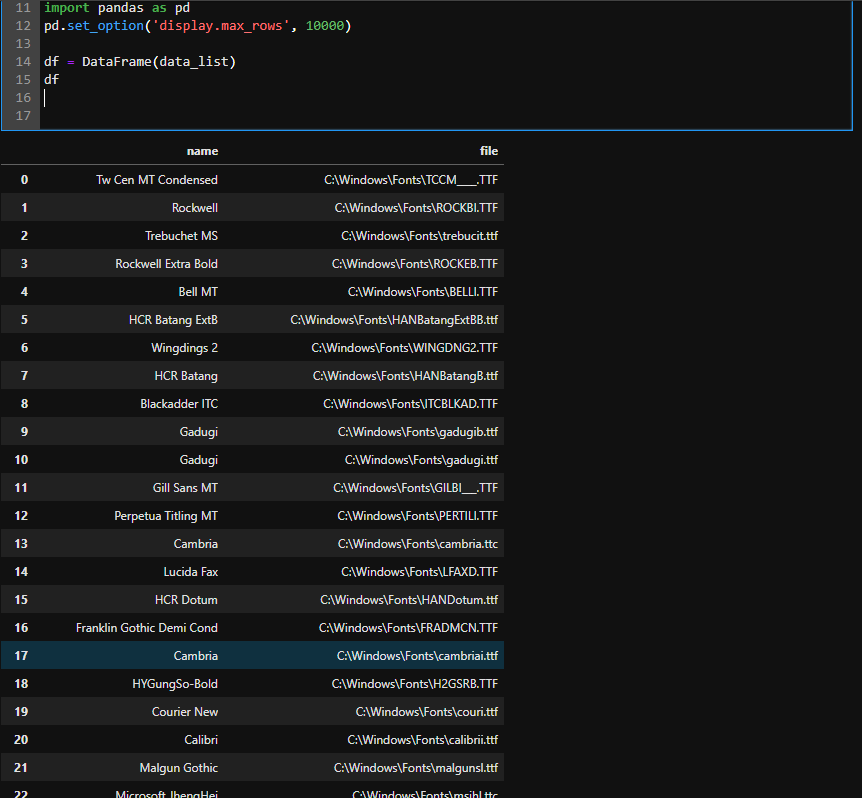Click cell 'Tw Cen MT Condensed'
This screenshot has height=798, width=862.
(157, 180)
